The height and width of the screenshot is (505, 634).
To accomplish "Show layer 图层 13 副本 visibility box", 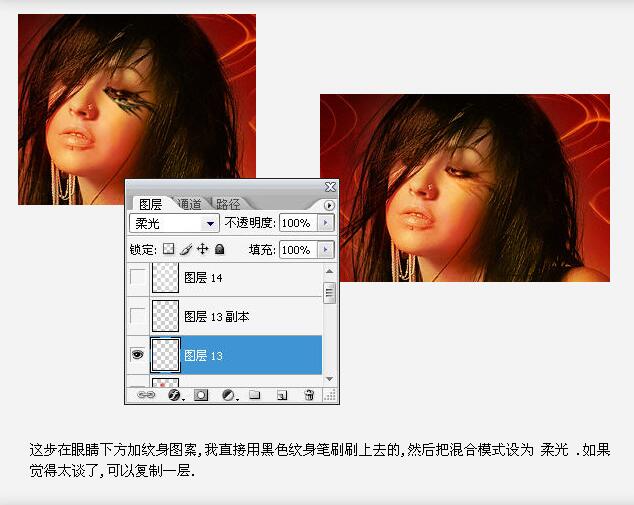I will [137, 316].
